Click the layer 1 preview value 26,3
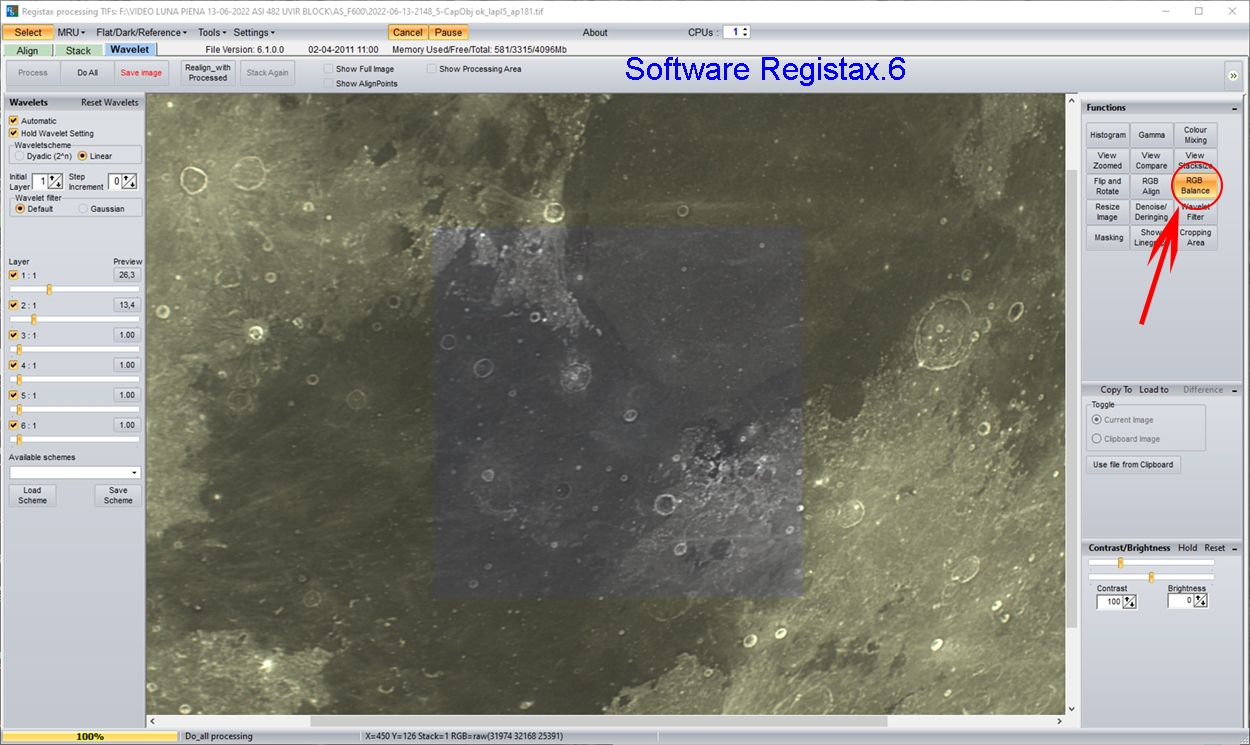Viewport: 1250px width, 745px height. point(127,275)
